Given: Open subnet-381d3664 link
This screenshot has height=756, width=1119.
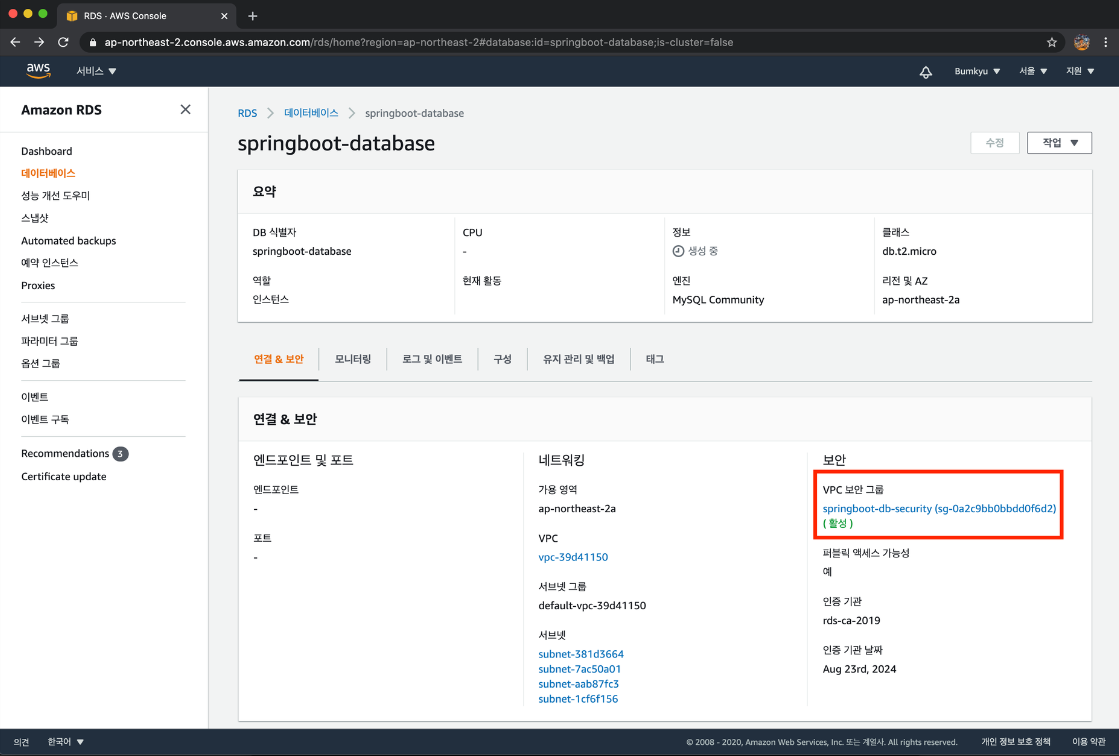Looking at the screenshot, I should click(x=581, y=654).
